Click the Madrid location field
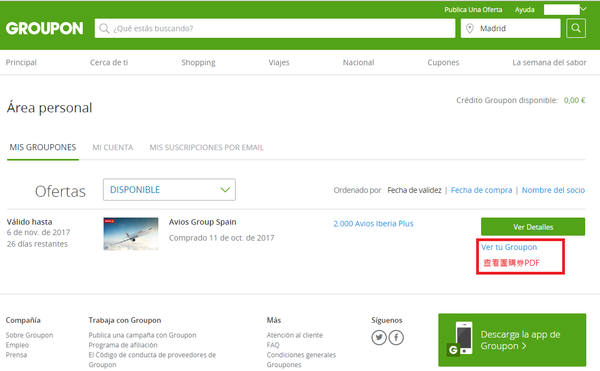The width and height of the screenshot is (600, 371). [x=510, y=28]
